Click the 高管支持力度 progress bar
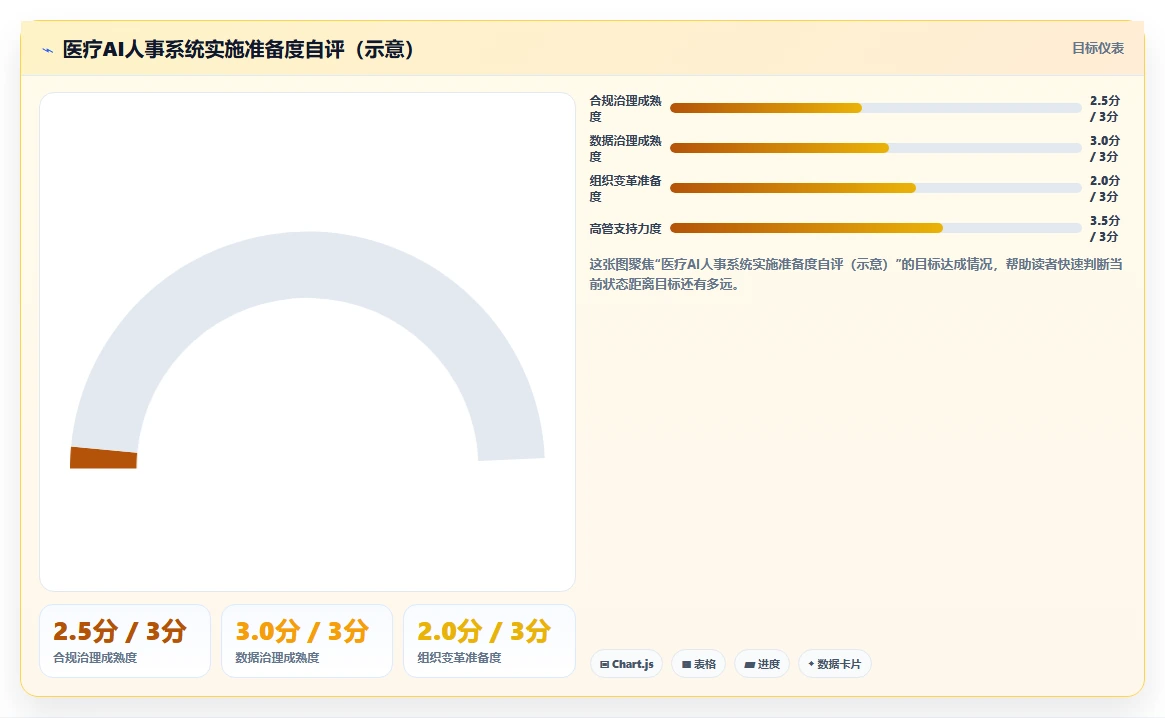This screenshot has height=718, width=1165. click(875, 228)
